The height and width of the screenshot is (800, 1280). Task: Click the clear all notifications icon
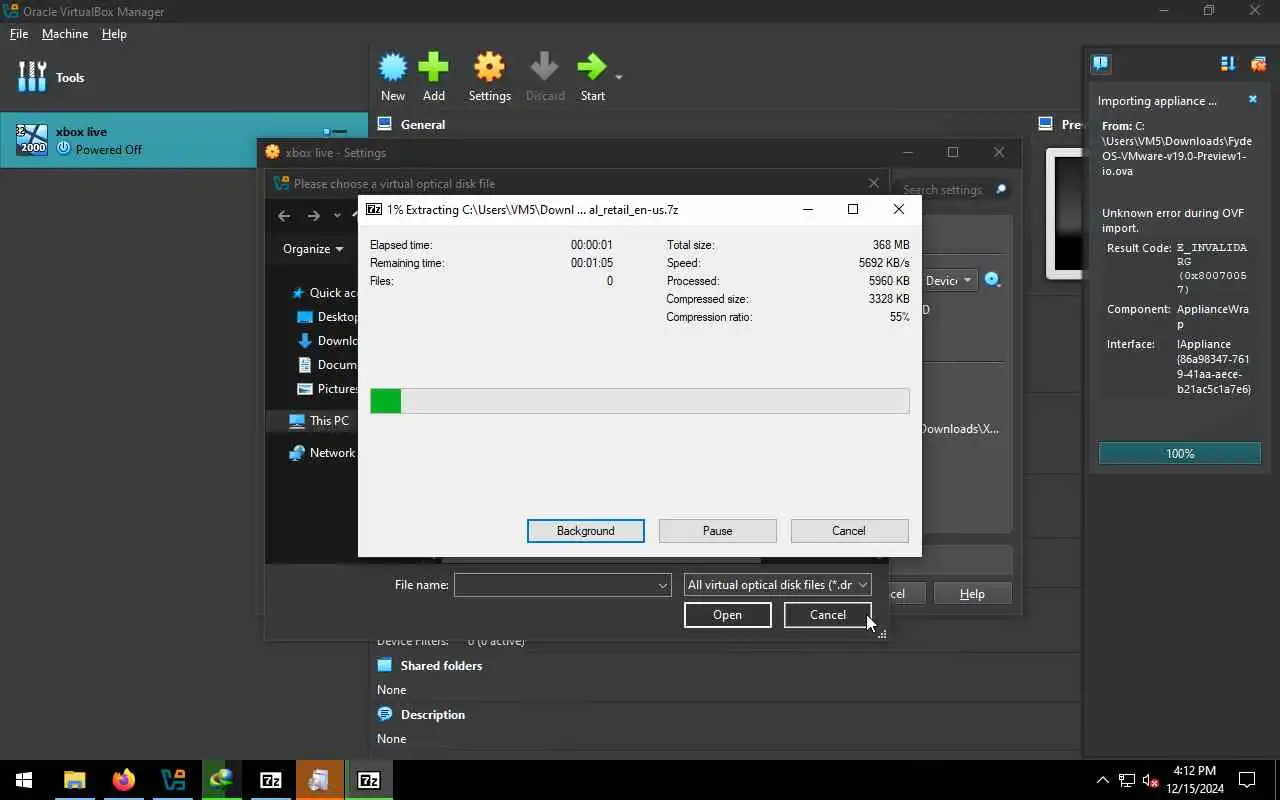click(1258, 64)
